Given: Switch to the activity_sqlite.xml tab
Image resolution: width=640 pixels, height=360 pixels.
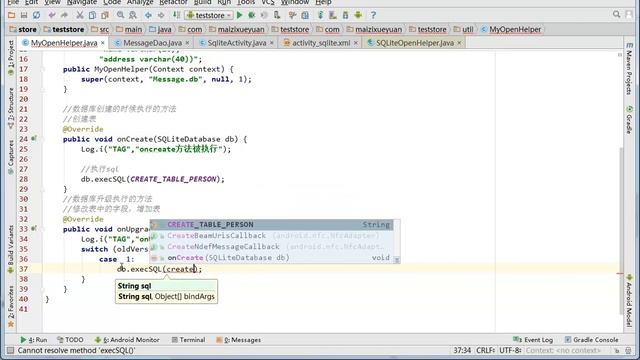Looking at the screenshot, I should point(321,43).
